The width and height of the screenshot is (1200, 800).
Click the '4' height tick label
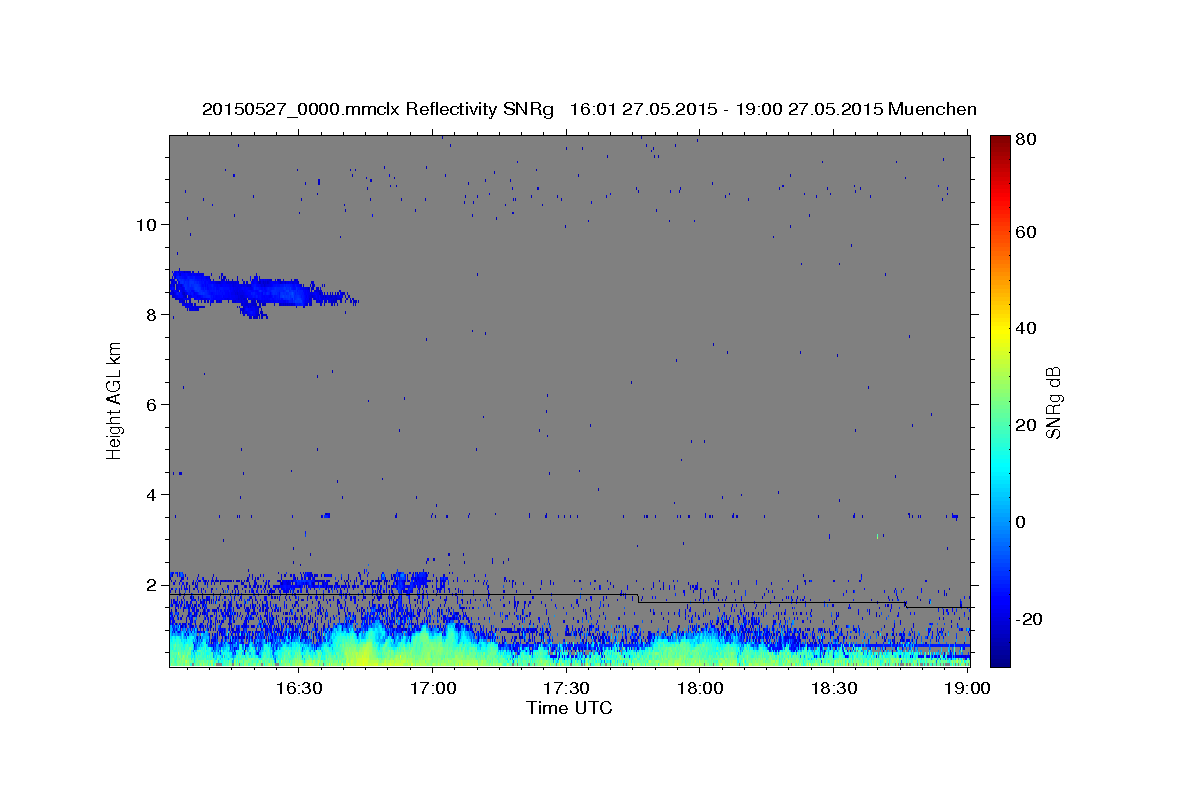[x=153, y=494]
